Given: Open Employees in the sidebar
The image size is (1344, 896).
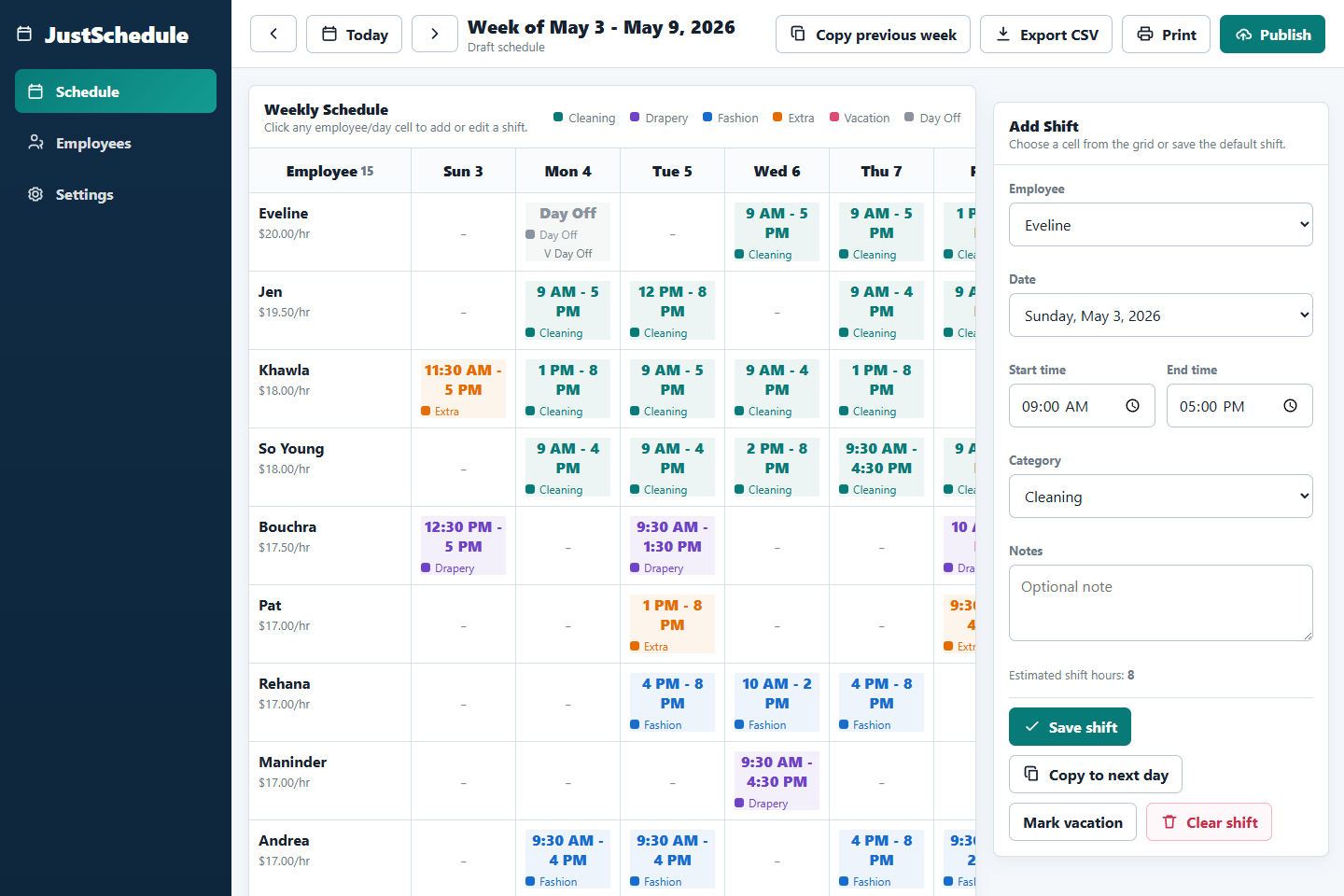Looking at the screenshot, I should tap(116, 143).
